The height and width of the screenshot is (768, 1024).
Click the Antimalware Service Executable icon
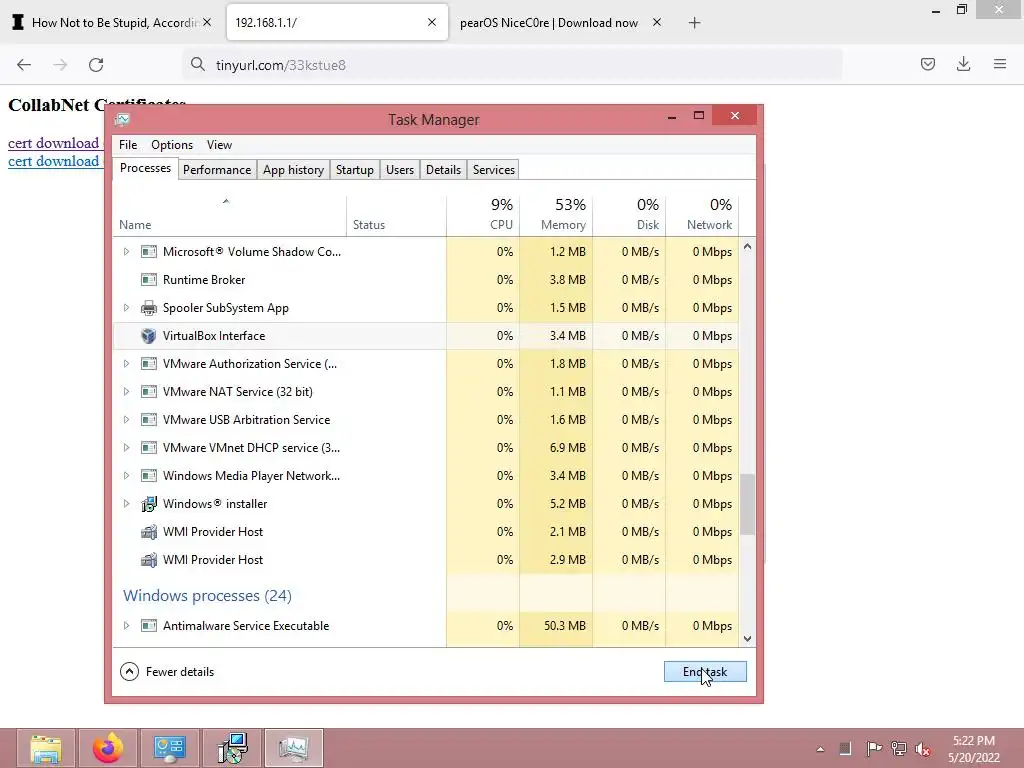click(x=149, y=626)
